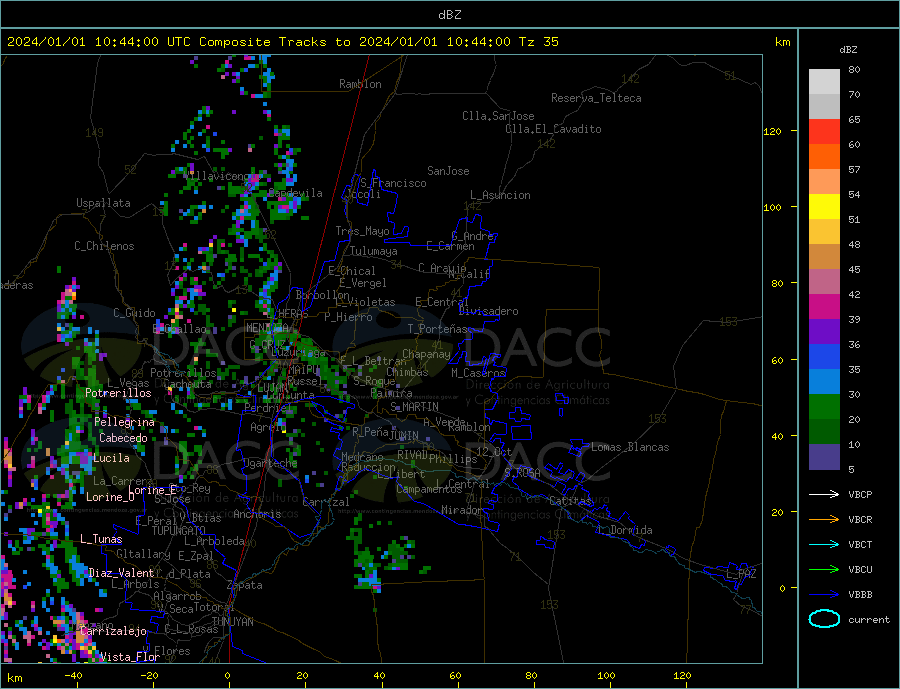Pick the light blue 30–35 dBZ swatch

tap(824, 382)
